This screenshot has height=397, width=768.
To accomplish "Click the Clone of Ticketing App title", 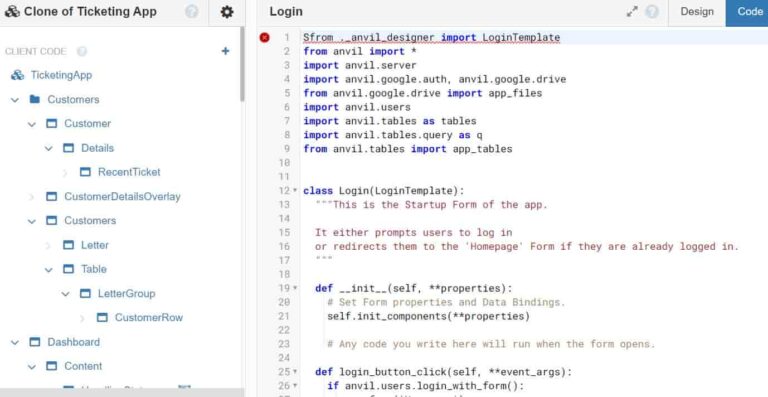I will click(x=90, y=12).
